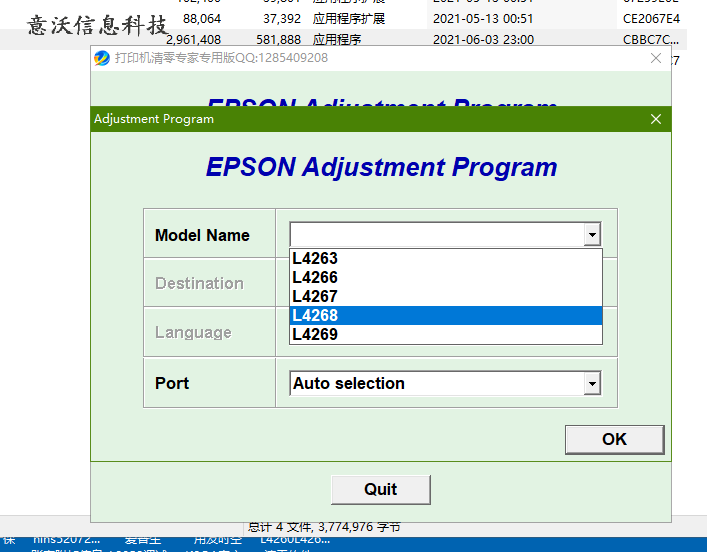Click the 37,392 packed size cell
The width and height of the screenshot is (707, 552).
pos(282,19)
